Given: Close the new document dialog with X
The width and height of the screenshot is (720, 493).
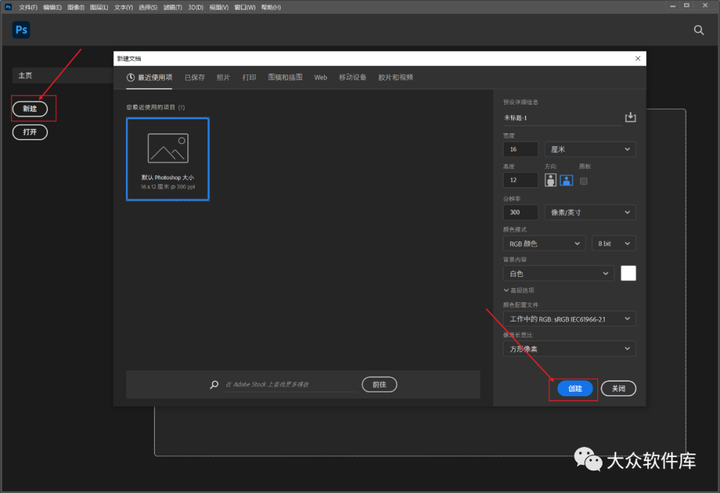Looking at the screenshot, I should pos(638,58).
